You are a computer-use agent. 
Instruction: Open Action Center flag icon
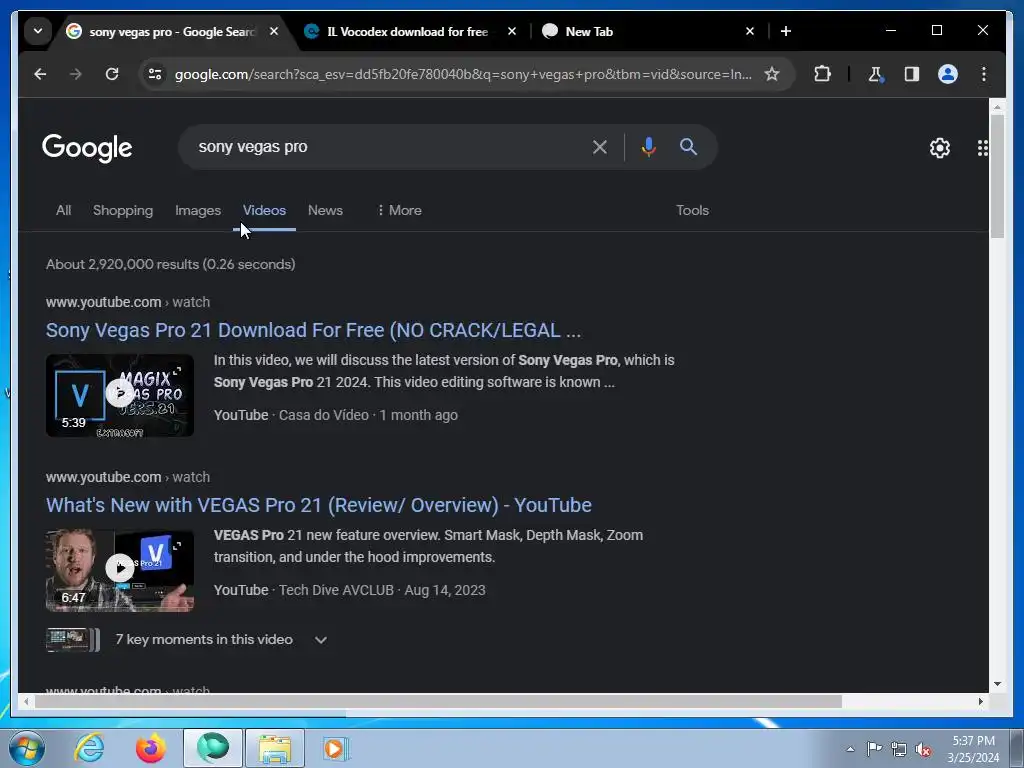tap(874, 748)
